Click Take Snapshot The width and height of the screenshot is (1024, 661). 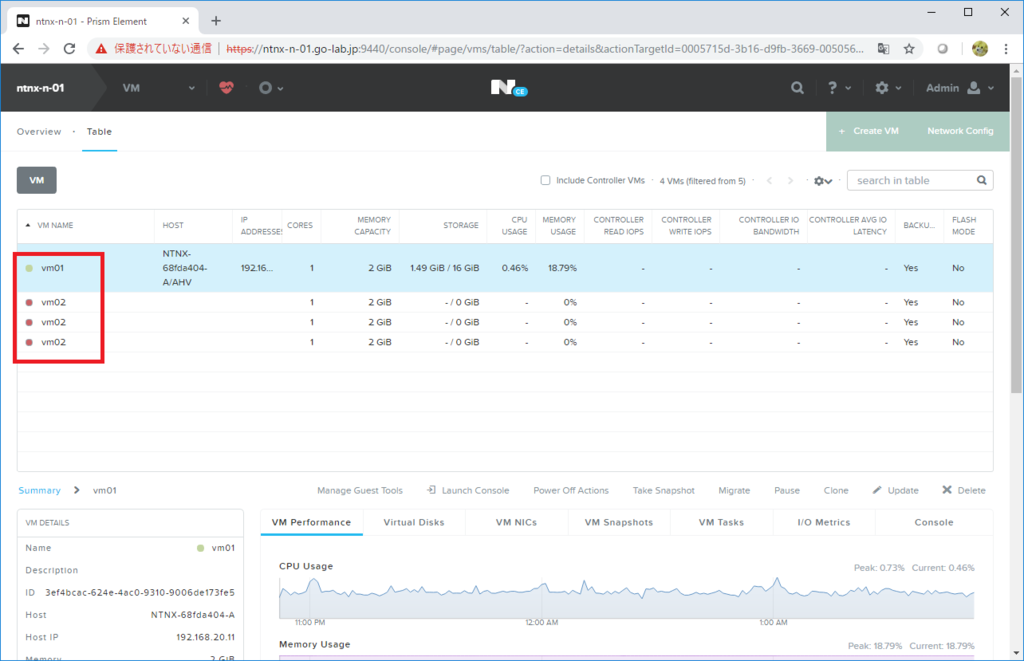(664, 491)
